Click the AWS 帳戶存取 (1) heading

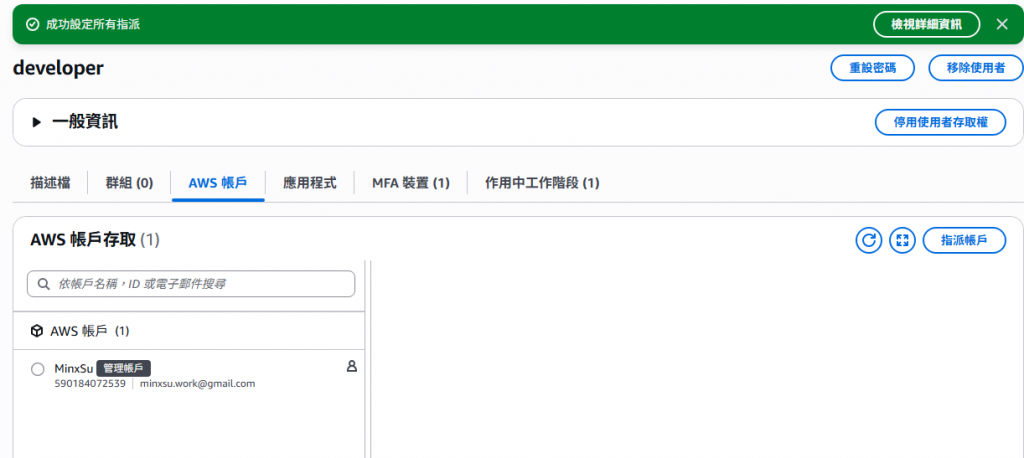(95, 240)
